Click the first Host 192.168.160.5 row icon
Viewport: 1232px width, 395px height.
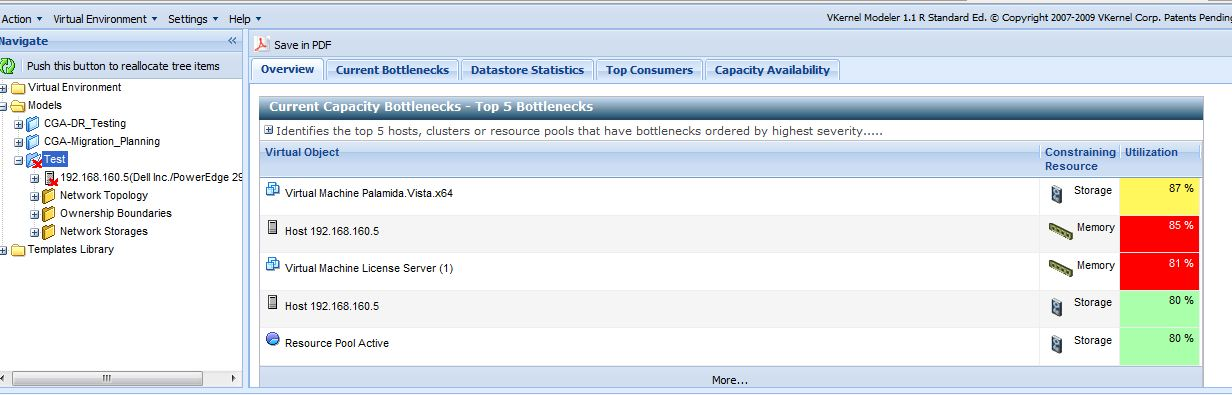(x=272, y=228)
